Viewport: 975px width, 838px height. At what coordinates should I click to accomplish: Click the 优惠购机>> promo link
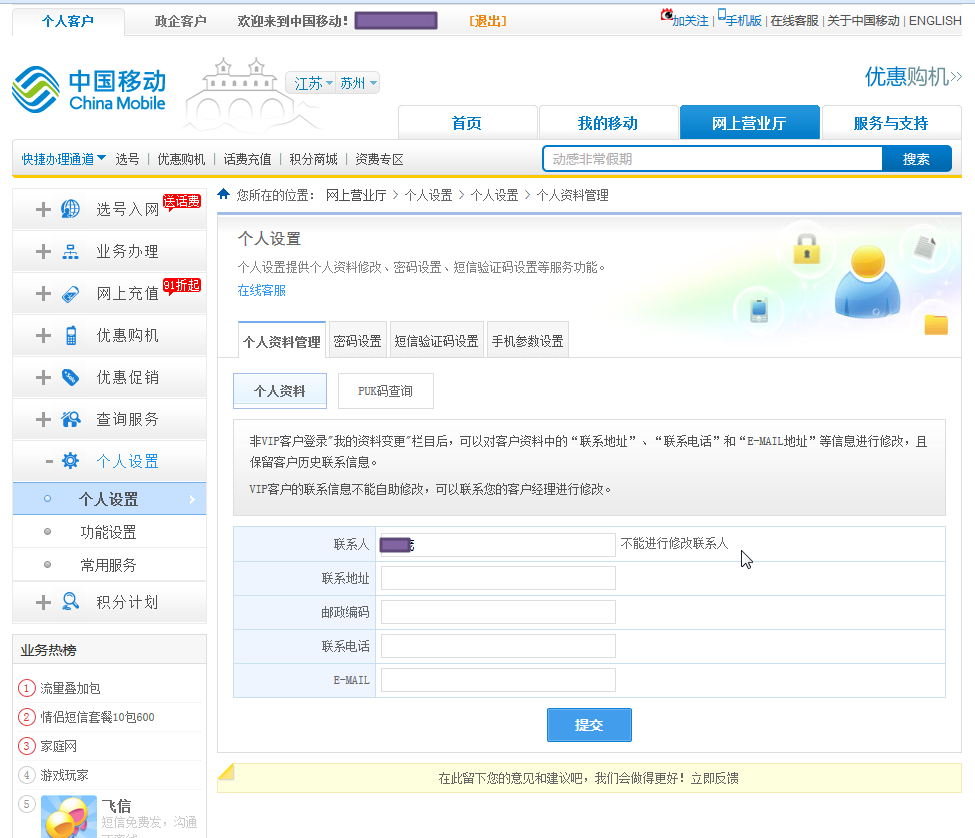(x=913, y=76)
